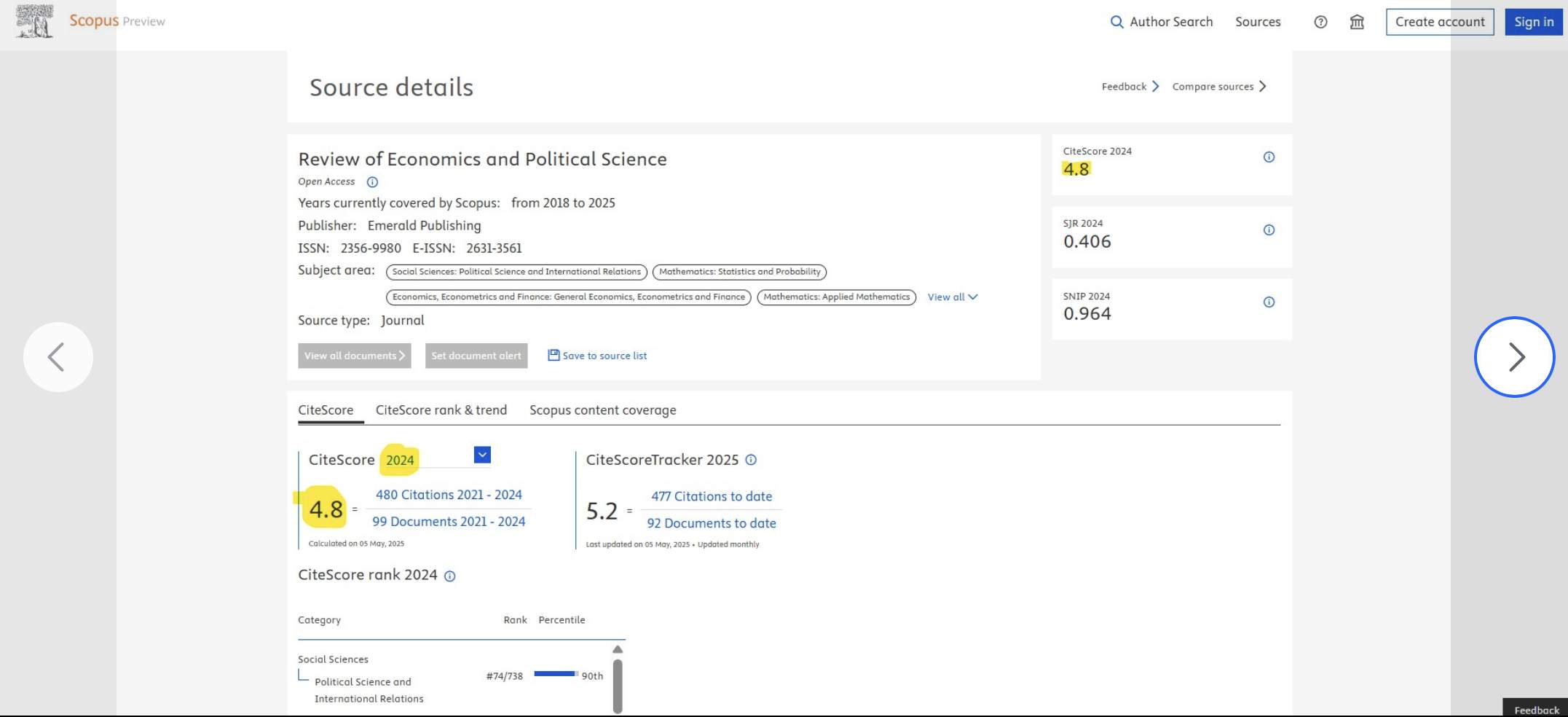
Task: Click the journal title Review of Economics and Political Science
Action: [x=482, y=160]
